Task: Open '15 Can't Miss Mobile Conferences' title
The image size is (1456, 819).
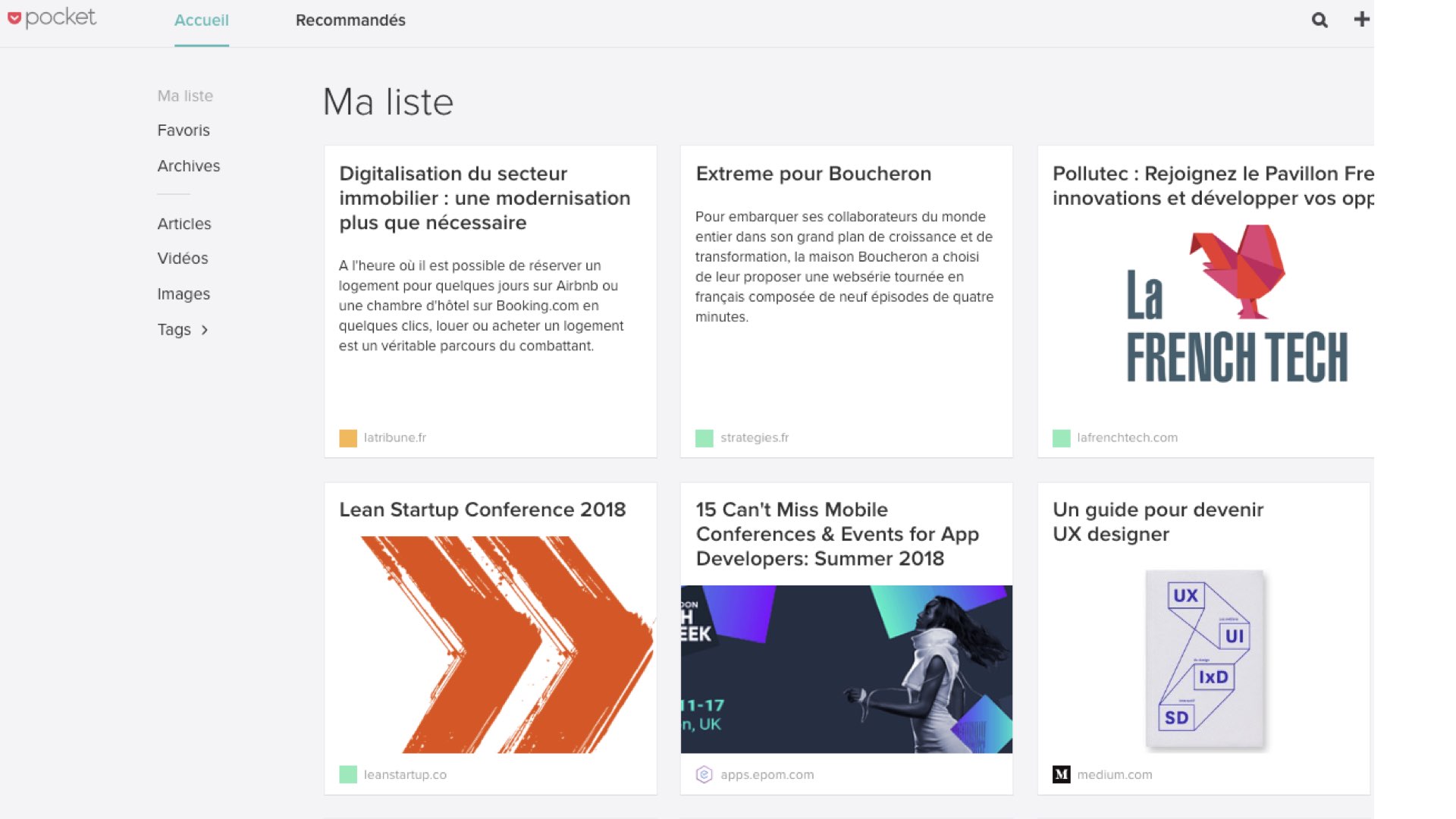Action: pyautogui.click(x=837, y=534)
